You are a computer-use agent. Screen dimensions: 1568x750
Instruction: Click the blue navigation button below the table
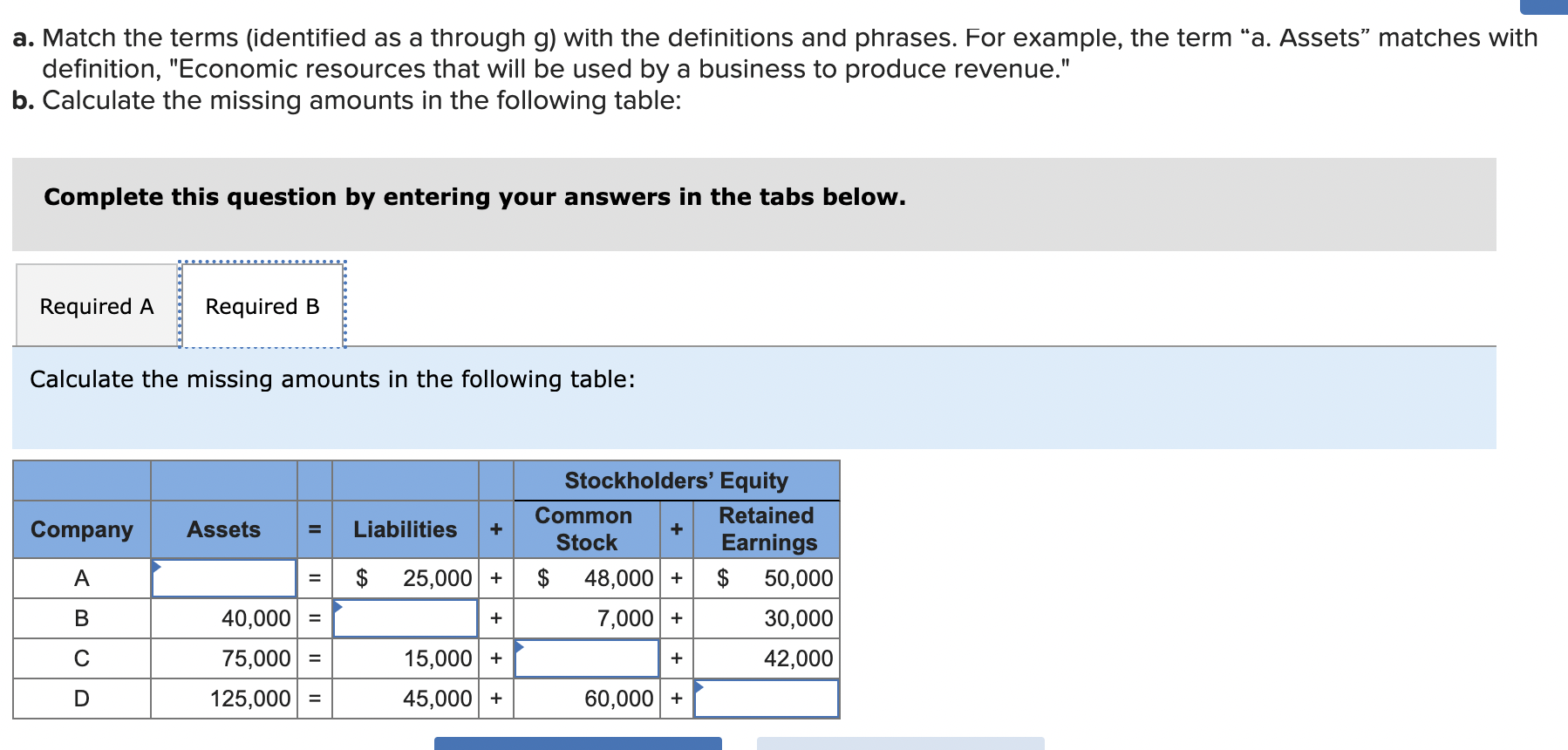577,746
